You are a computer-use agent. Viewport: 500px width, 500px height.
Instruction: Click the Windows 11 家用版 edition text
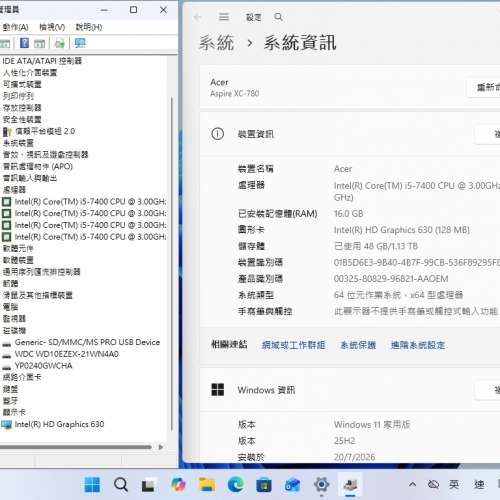point(372,425)
